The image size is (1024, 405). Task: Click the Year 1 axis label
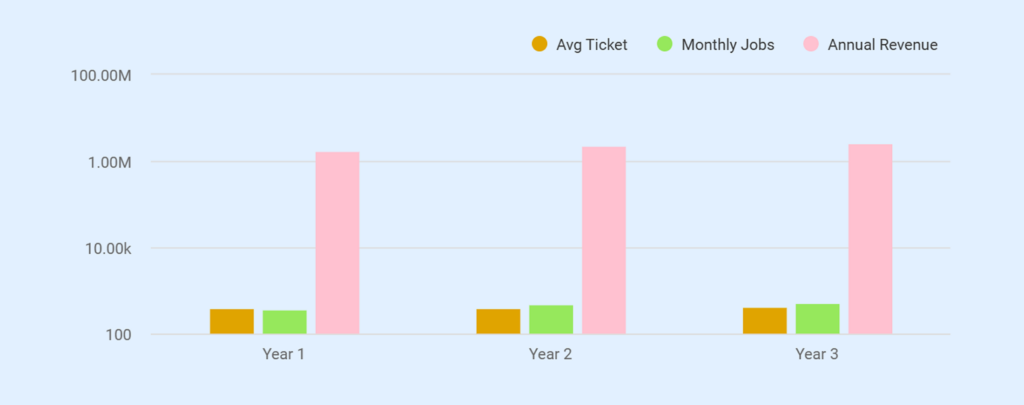click(284, 354)
